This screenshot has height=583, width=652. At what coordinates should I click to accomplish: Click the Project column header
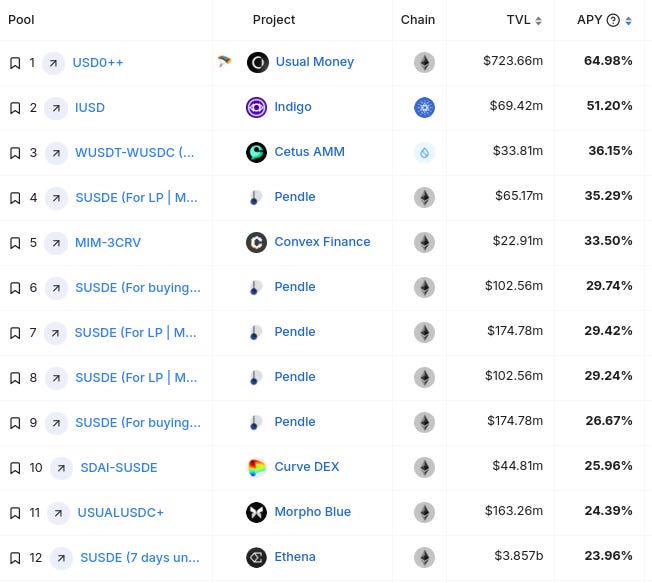coord(274,20)
